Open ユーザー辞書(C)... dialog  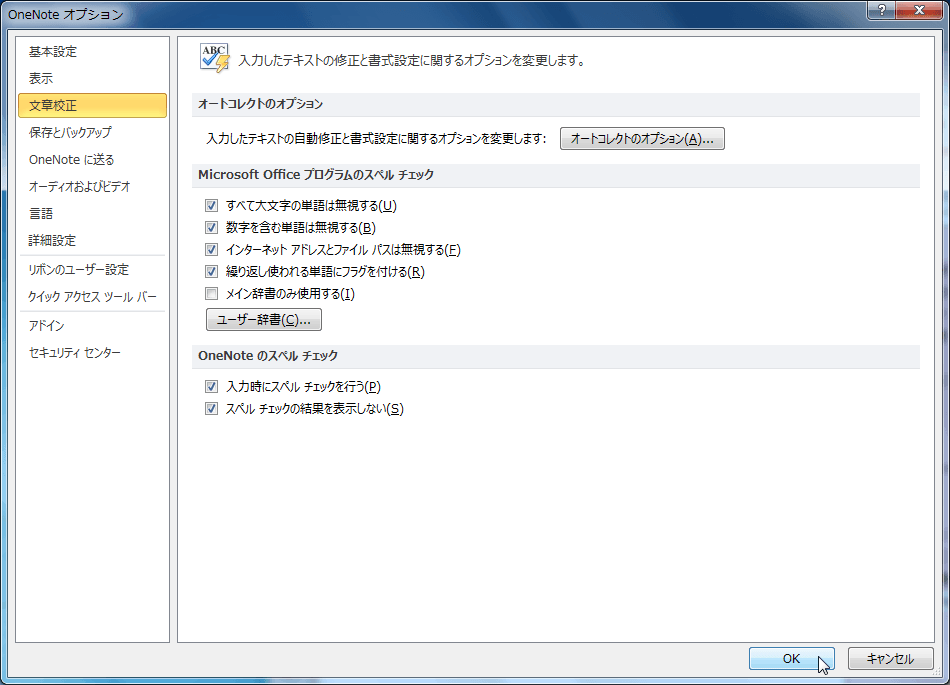264,320
